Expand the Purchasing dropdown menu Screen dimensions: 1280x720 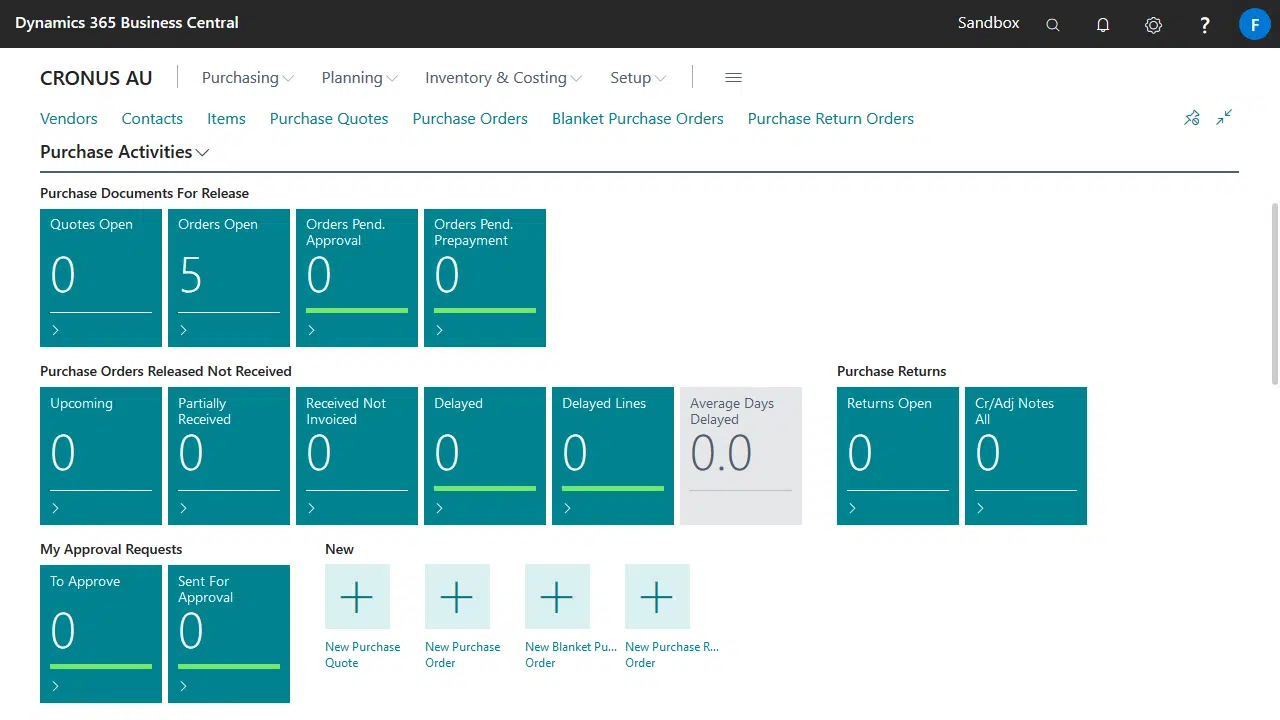pyautogui.click(x=247, y=78)
